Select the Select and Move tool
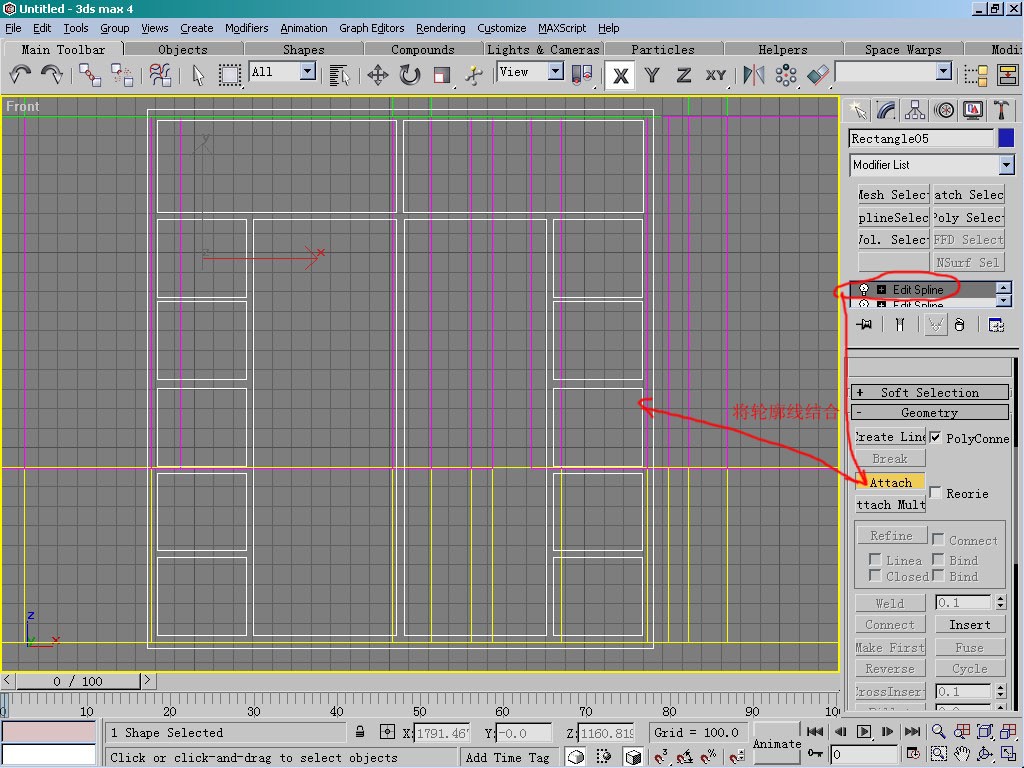This screenshot has width=1024, height=768. [x=378, y=74]
